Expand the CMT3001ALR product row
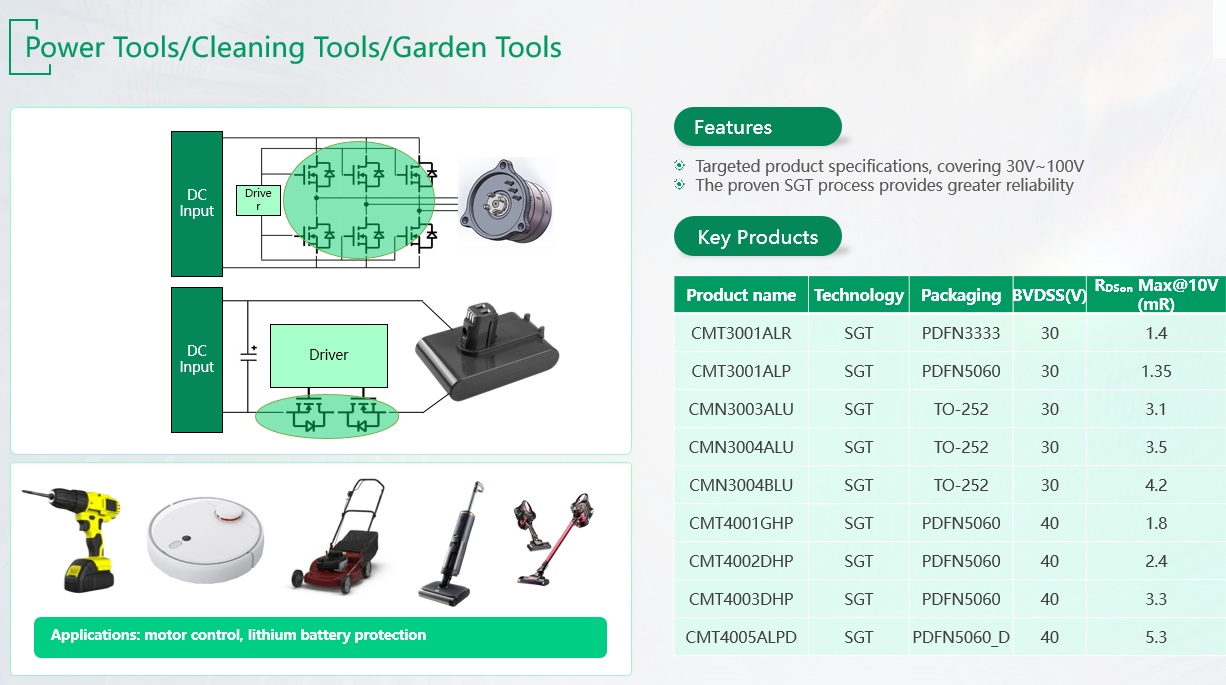The height and width of the screenshot is (685, 1226). click(x=741, y=333)
